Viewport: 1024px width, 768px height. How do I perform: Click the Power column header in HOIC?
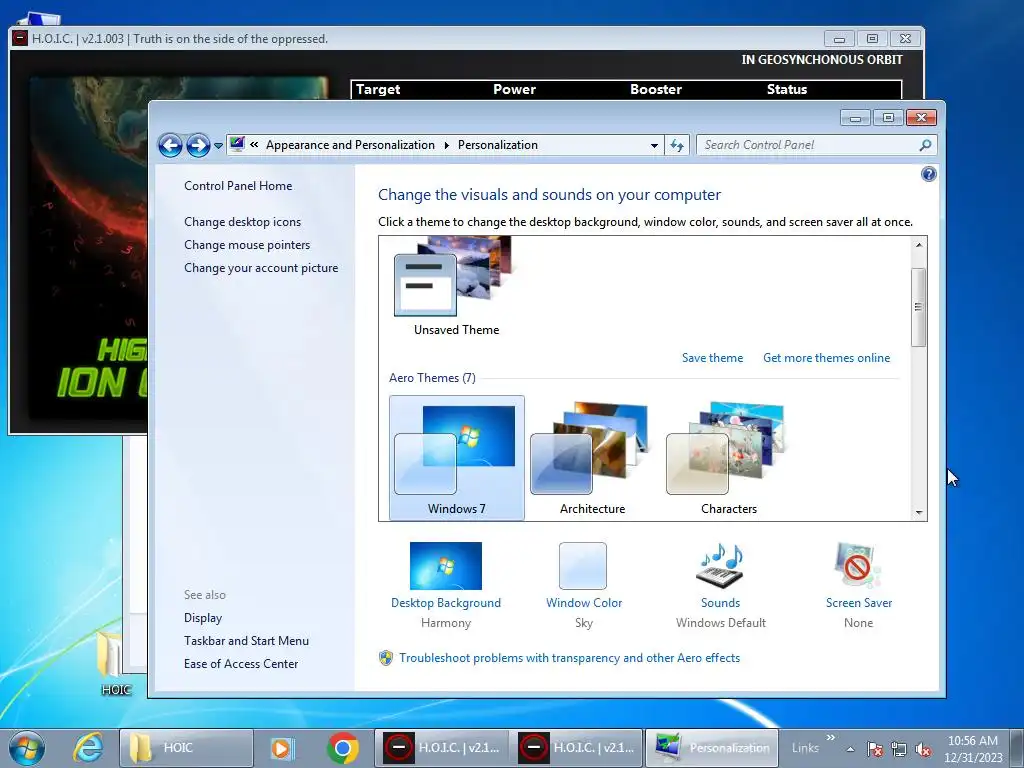tap(515, 89)
